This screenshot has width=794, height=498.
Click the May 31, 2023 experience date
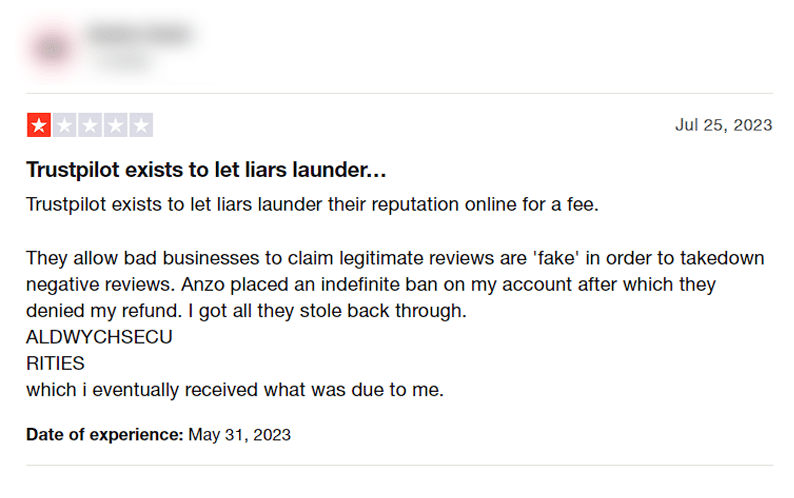(240, 435)
